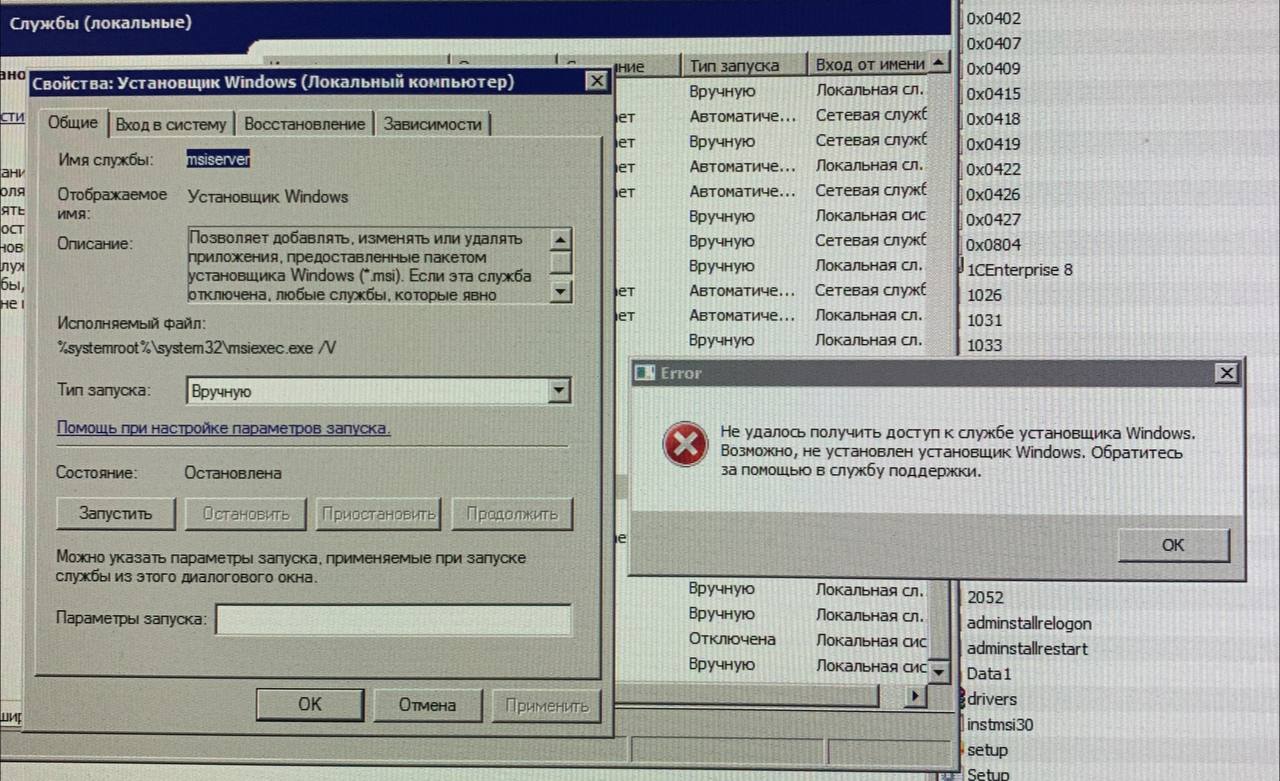
Task: Click the red error icon in Error dialog
Action: pos(685,446)
